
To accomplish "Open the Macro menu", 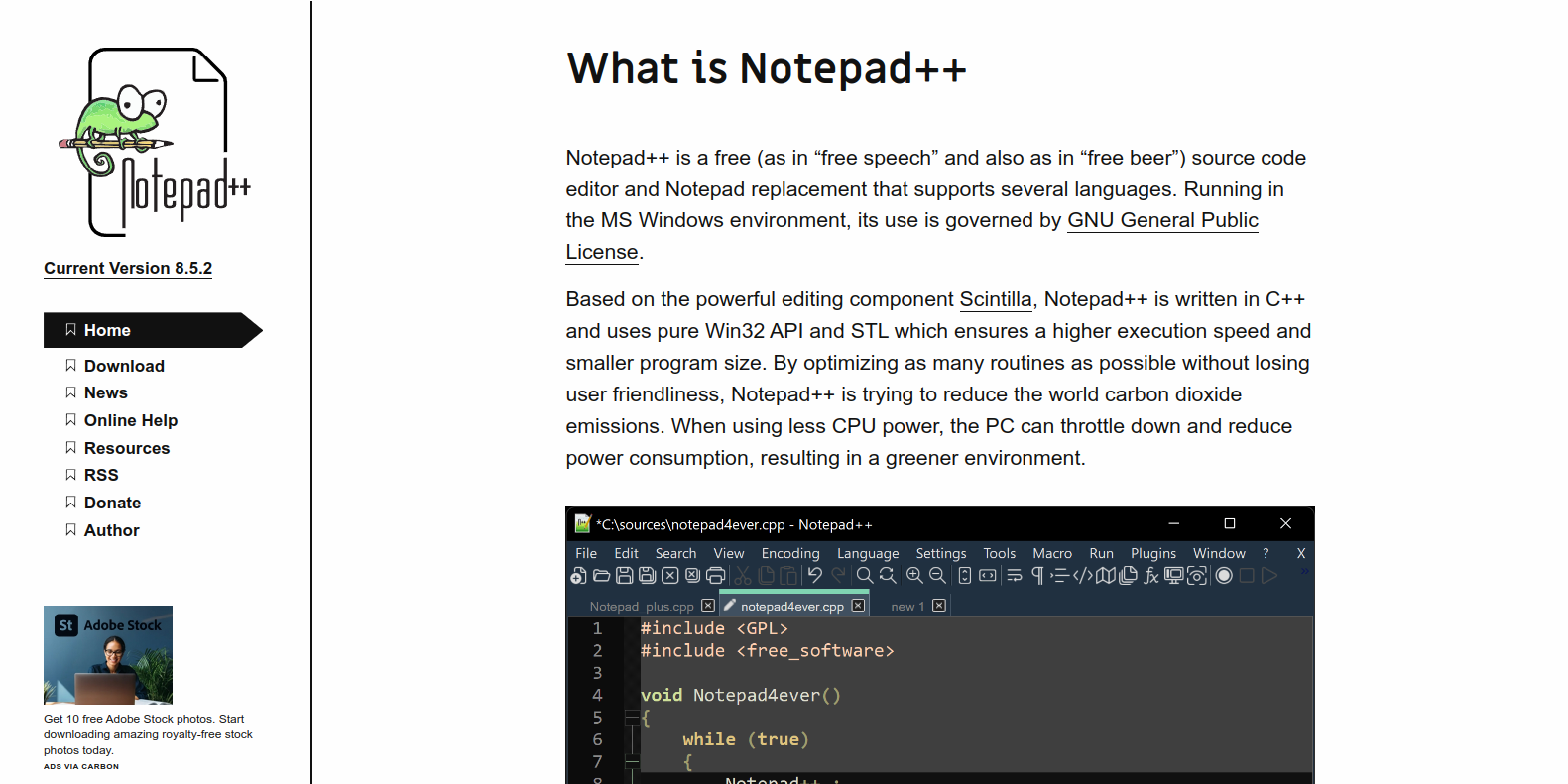I will point(1052,553).
